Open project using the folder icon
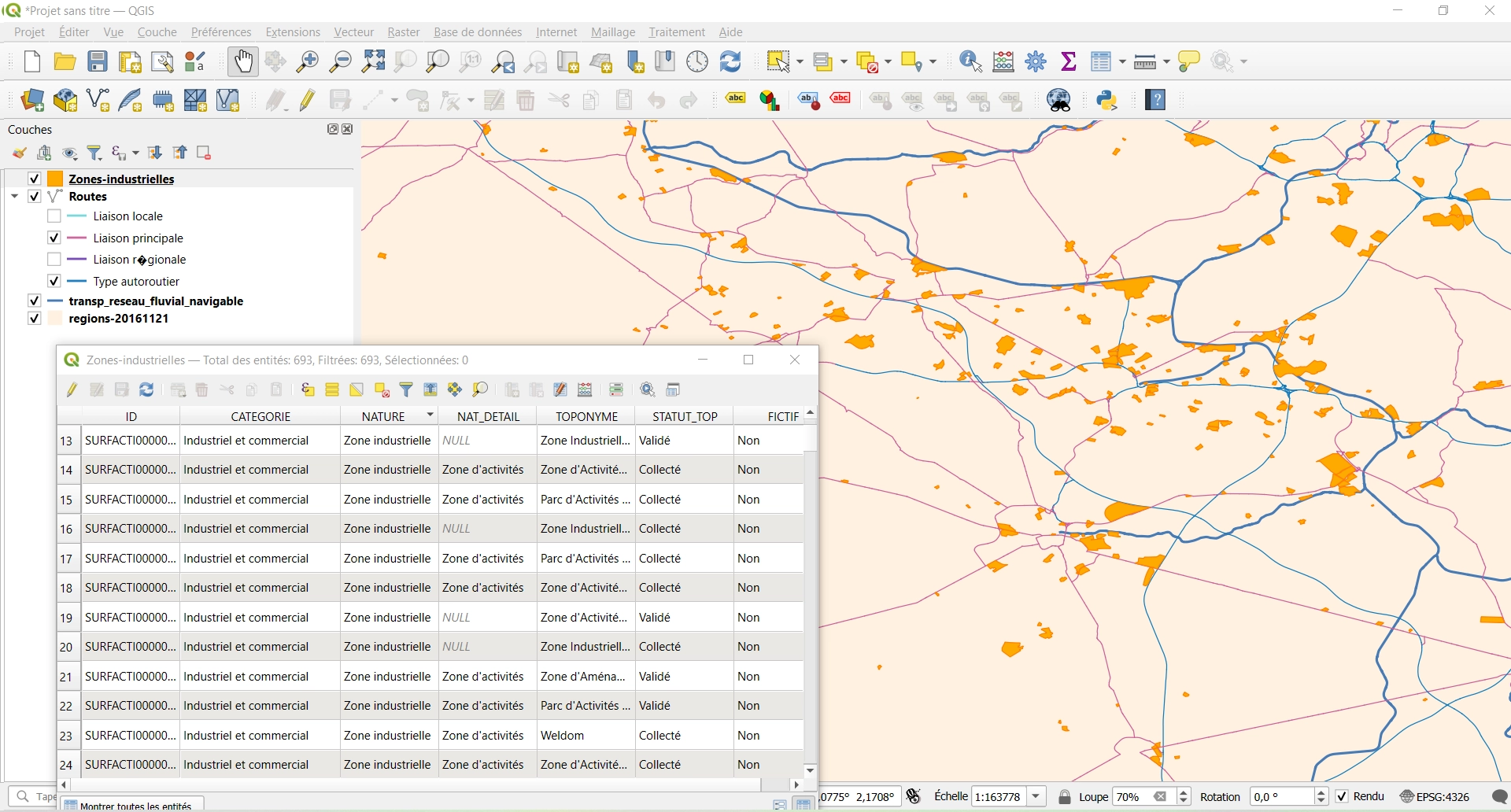This screenshot has height=812, width=1511. [65, 61]
